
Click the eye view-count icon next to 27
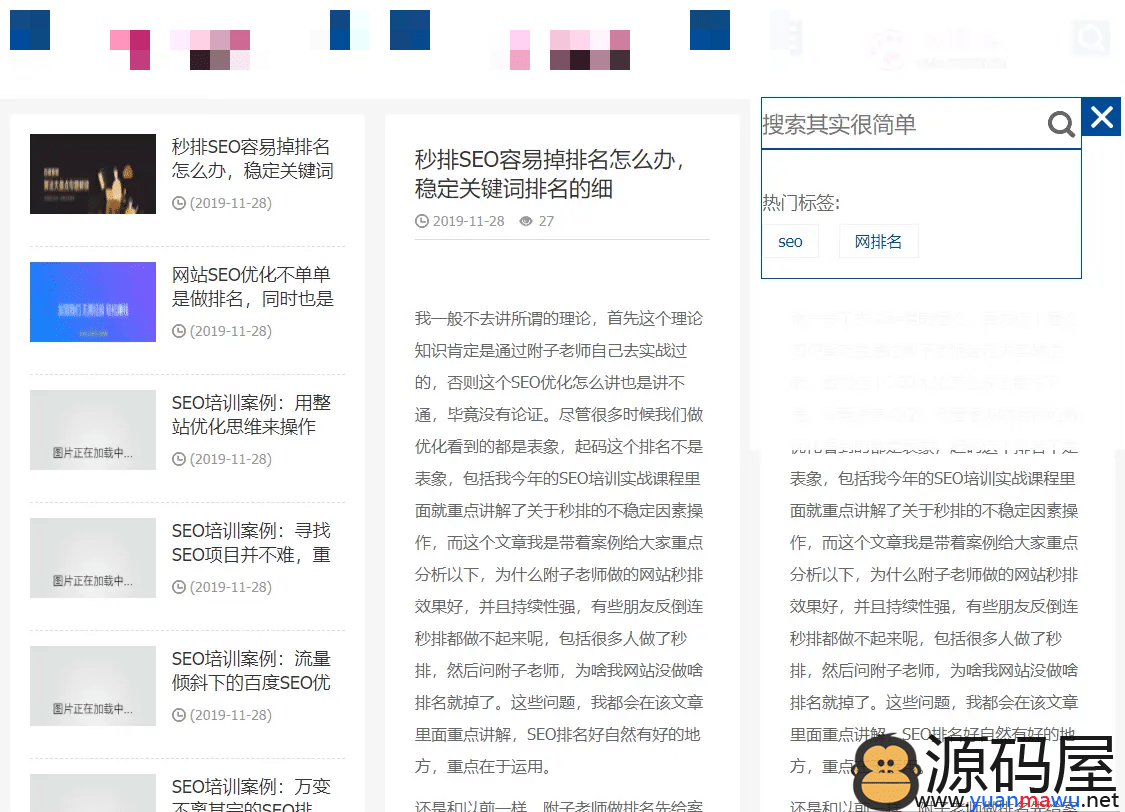(x=526, y=221)
